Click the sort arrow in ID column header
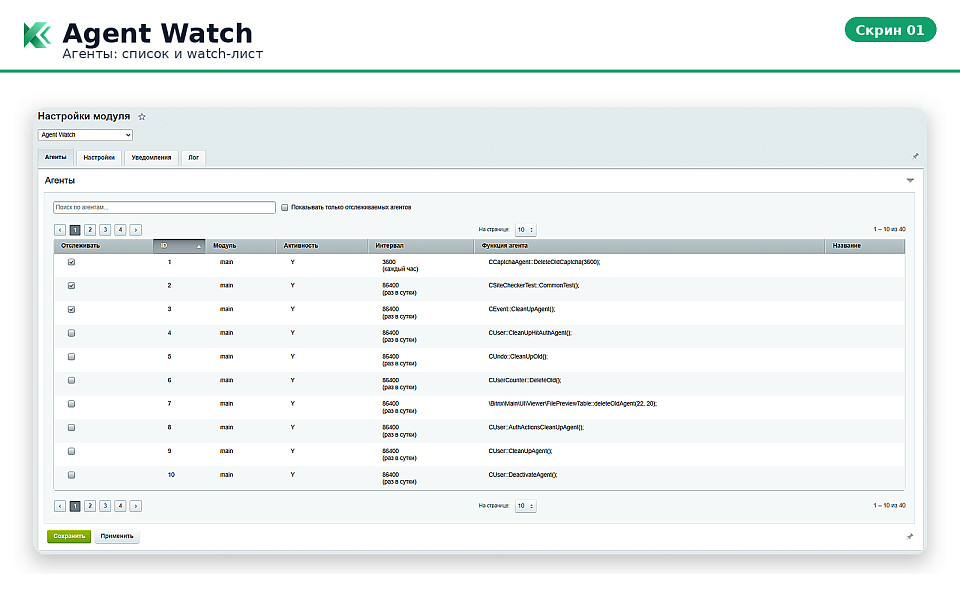This screenshot has width=960, height=600. click(199, 246)
